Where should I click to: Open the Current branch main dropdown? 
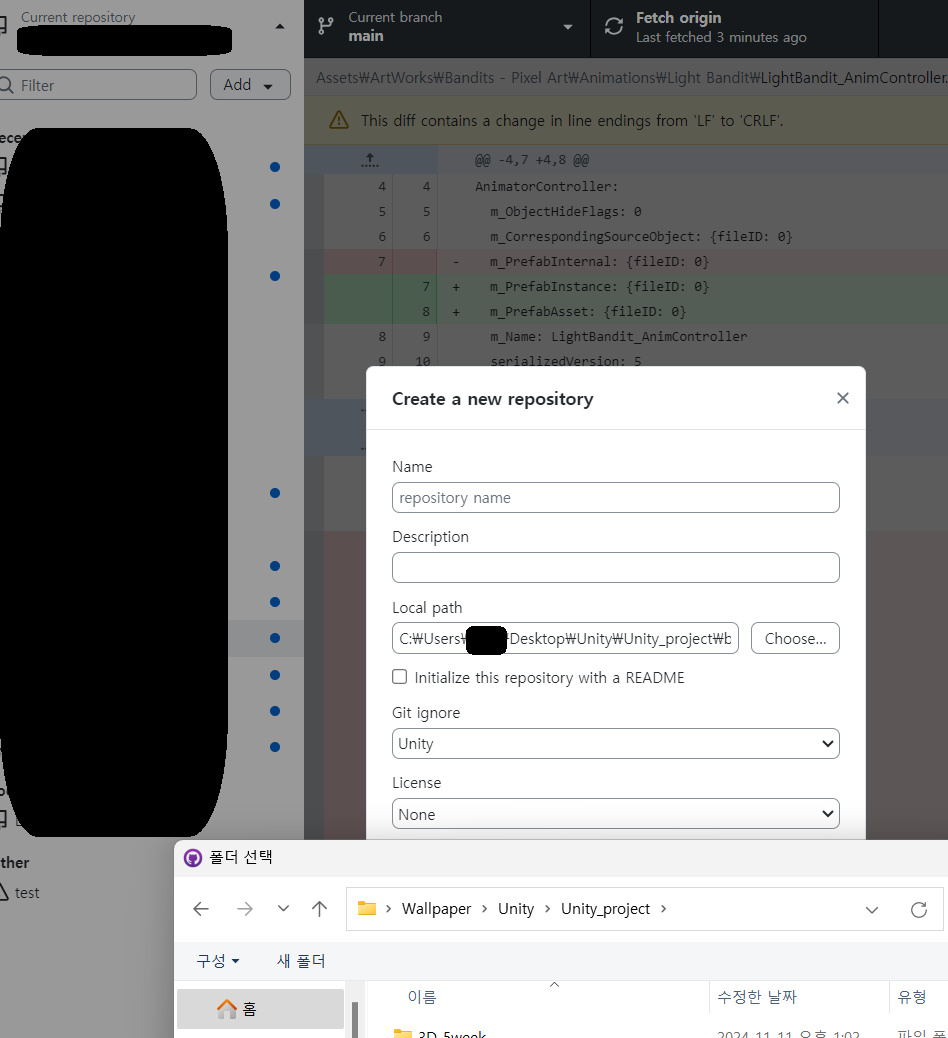(447, 26)
